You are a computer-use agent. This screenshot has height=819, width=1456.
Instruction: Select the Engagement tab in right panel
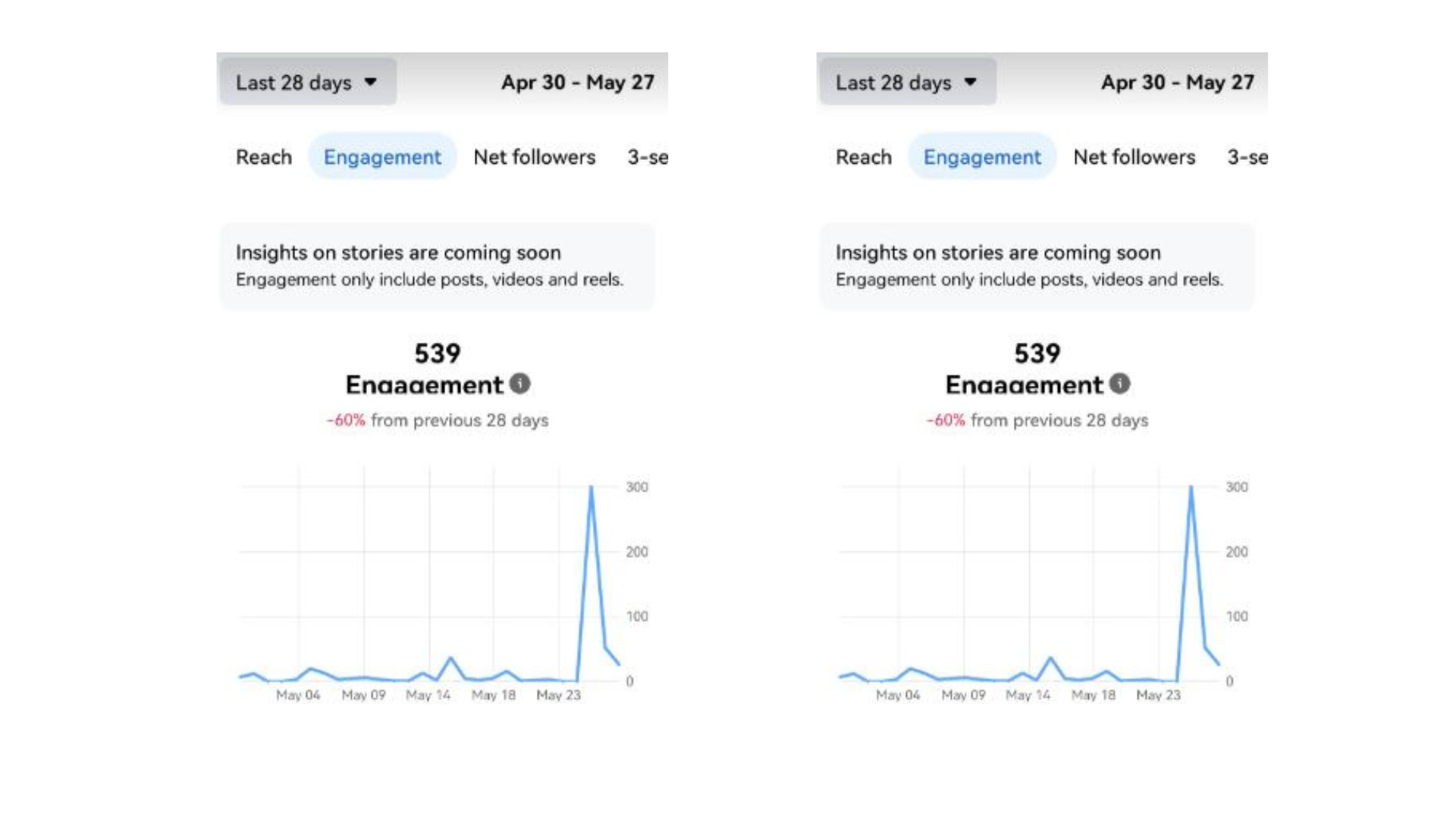coord(982,157)
